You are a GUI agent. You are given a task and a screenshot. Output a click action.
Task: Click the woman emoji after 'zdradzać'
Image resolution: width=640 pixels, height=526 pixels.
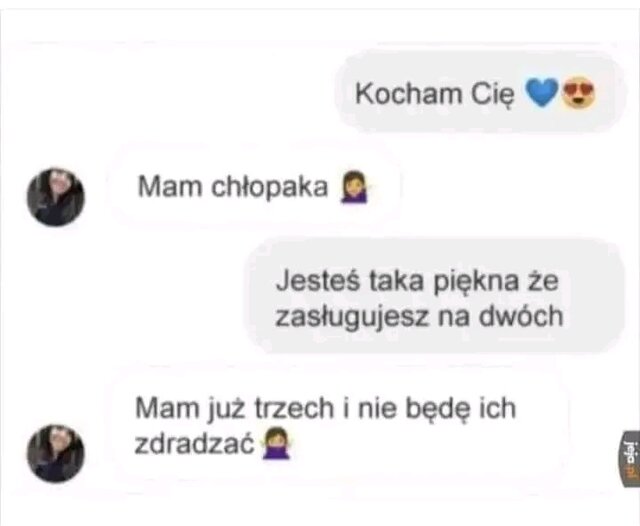(276, 444)
